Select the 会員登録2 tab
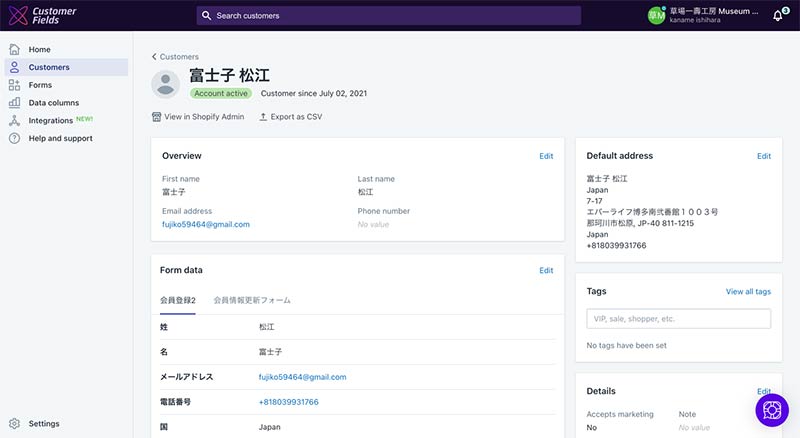The image size is (800, 438). click(x=178, y=300)
